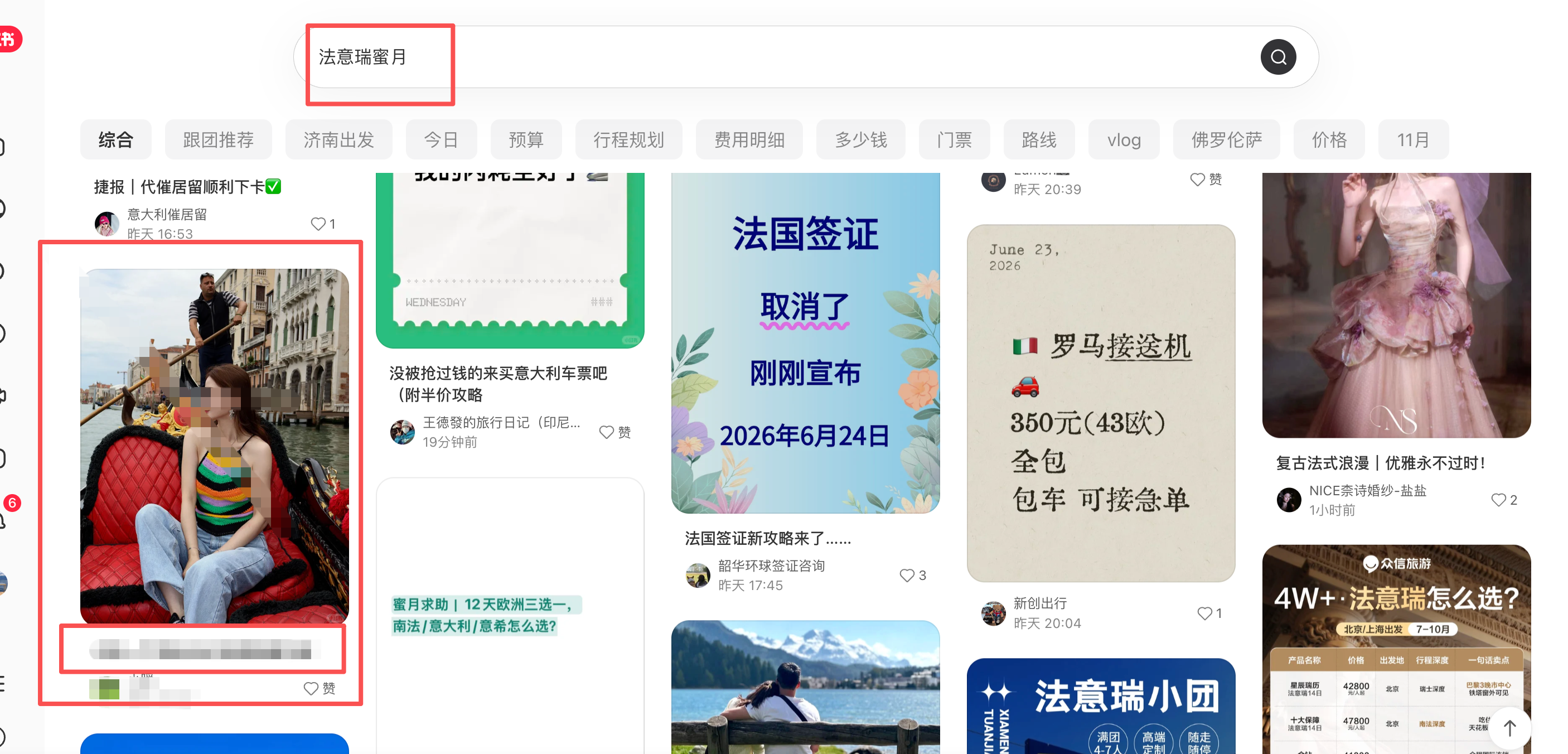This screenshot has height=754, width=1568.
Task: Like the gondola photo post heart
Action: pyautogui.click(x=311, y=688)
